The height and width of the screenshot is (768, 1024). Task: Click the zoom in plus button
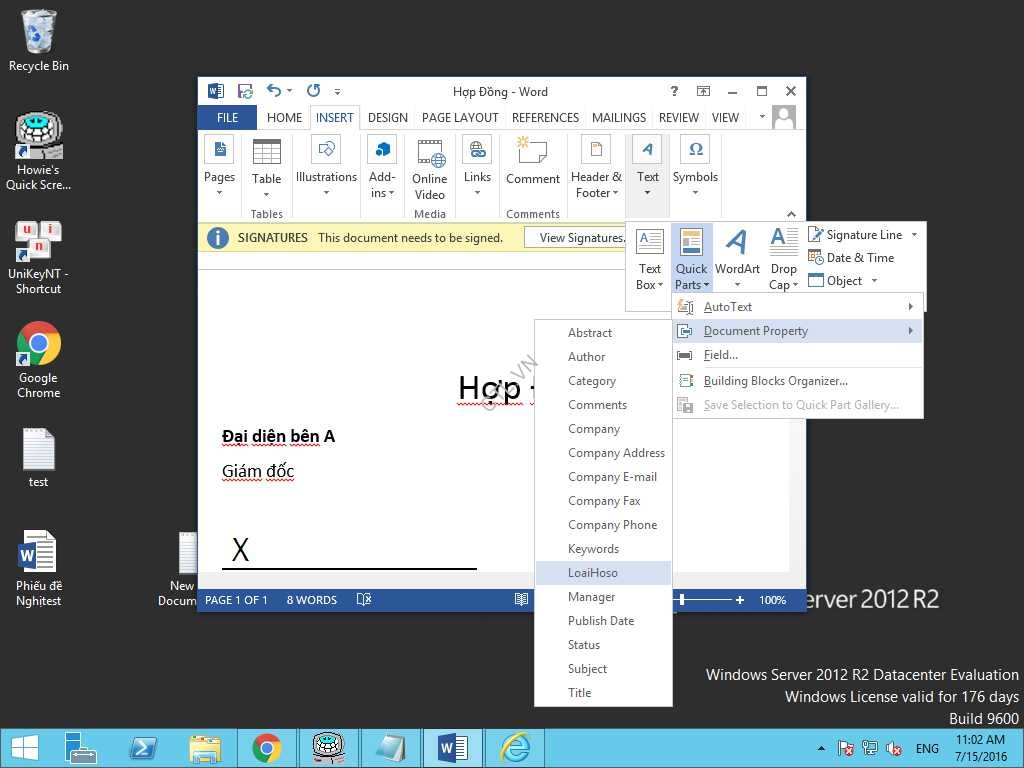[740, 600]
